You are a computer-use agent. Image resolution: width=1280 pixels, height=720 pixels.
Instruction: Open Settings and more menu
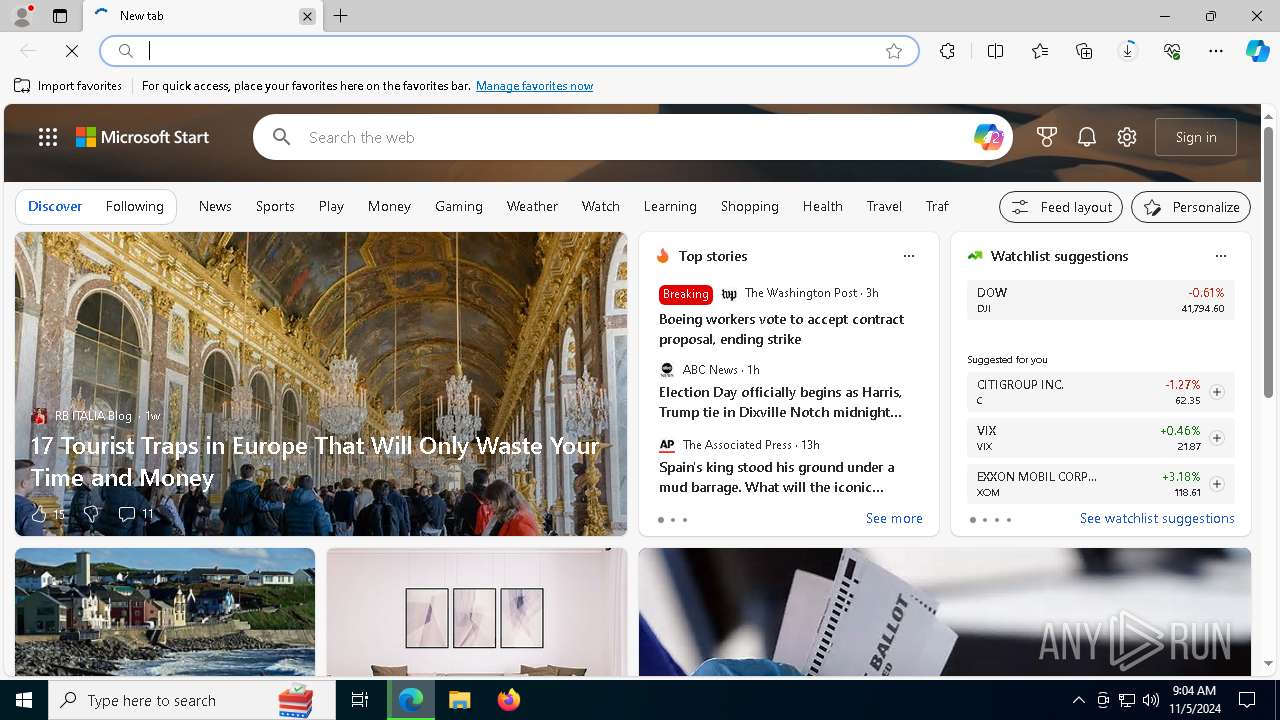tap(1216, 51)
